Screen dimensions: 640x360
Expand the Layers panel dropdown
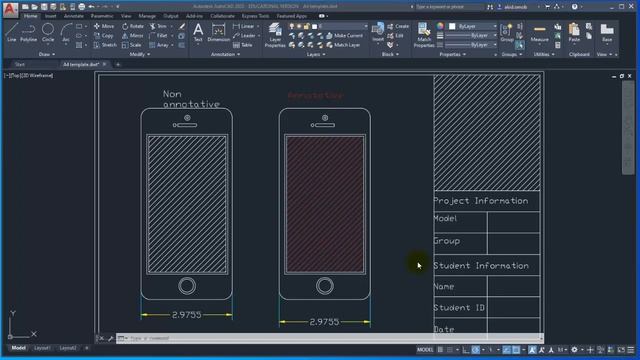[316, 54]
